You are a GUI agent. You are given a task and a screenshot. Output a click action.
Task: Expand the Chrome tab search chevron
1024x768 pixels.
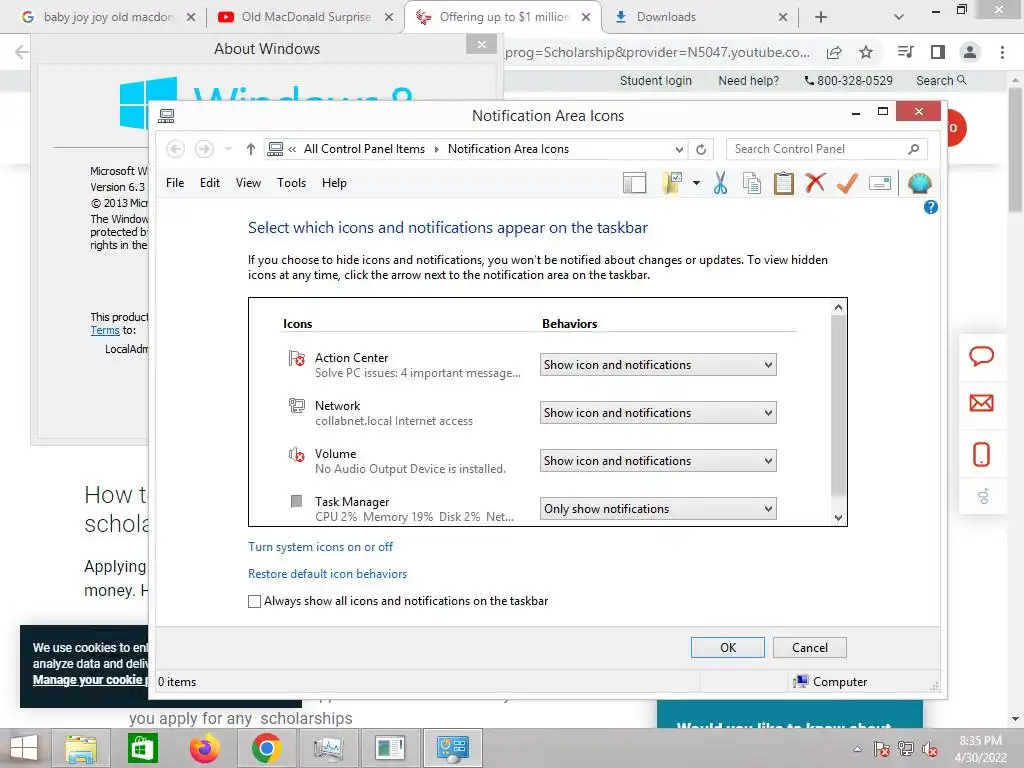[x=899, y=17]
